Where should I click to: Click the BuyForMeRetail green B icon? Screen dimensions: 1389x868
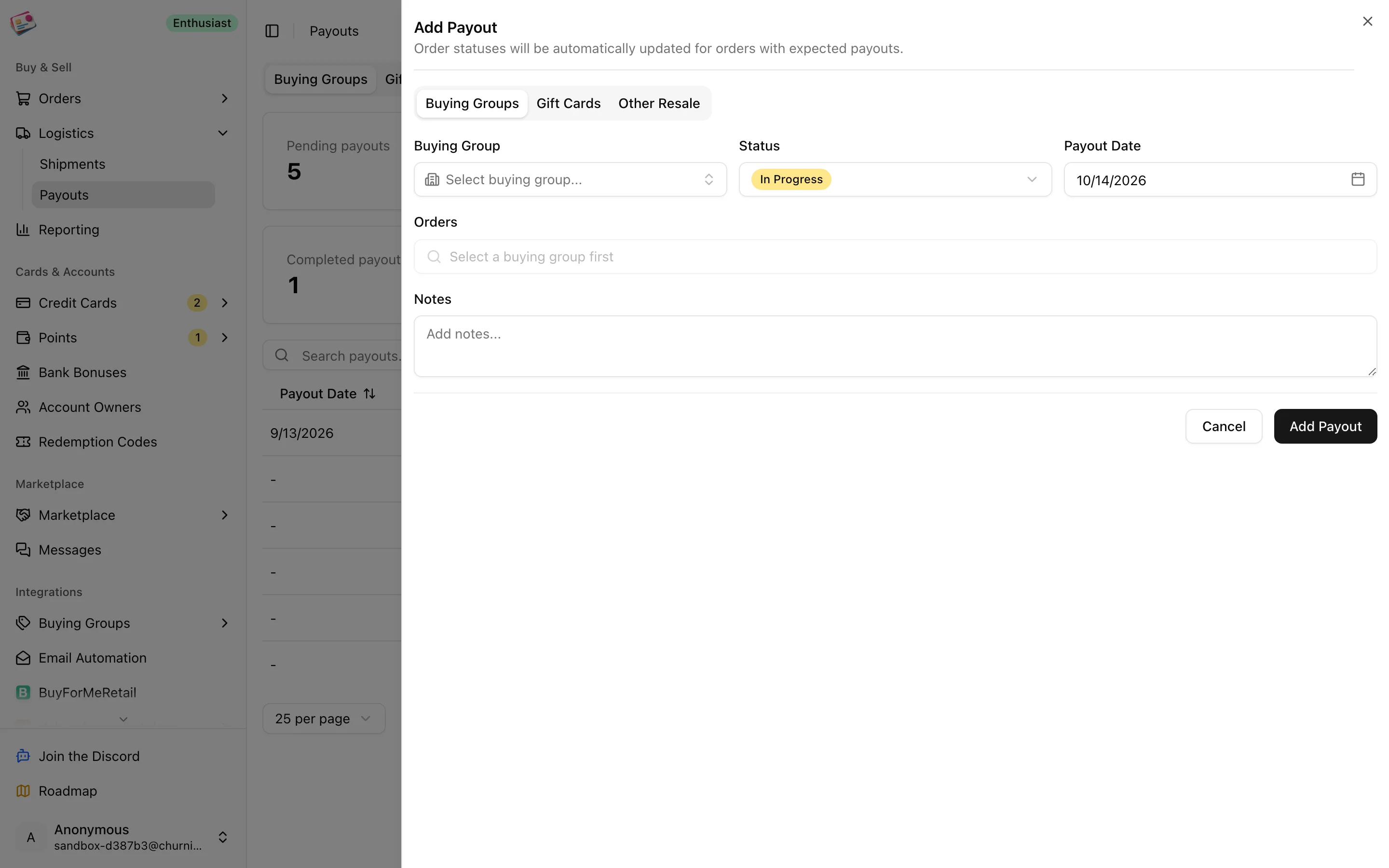tap(23, 692)
